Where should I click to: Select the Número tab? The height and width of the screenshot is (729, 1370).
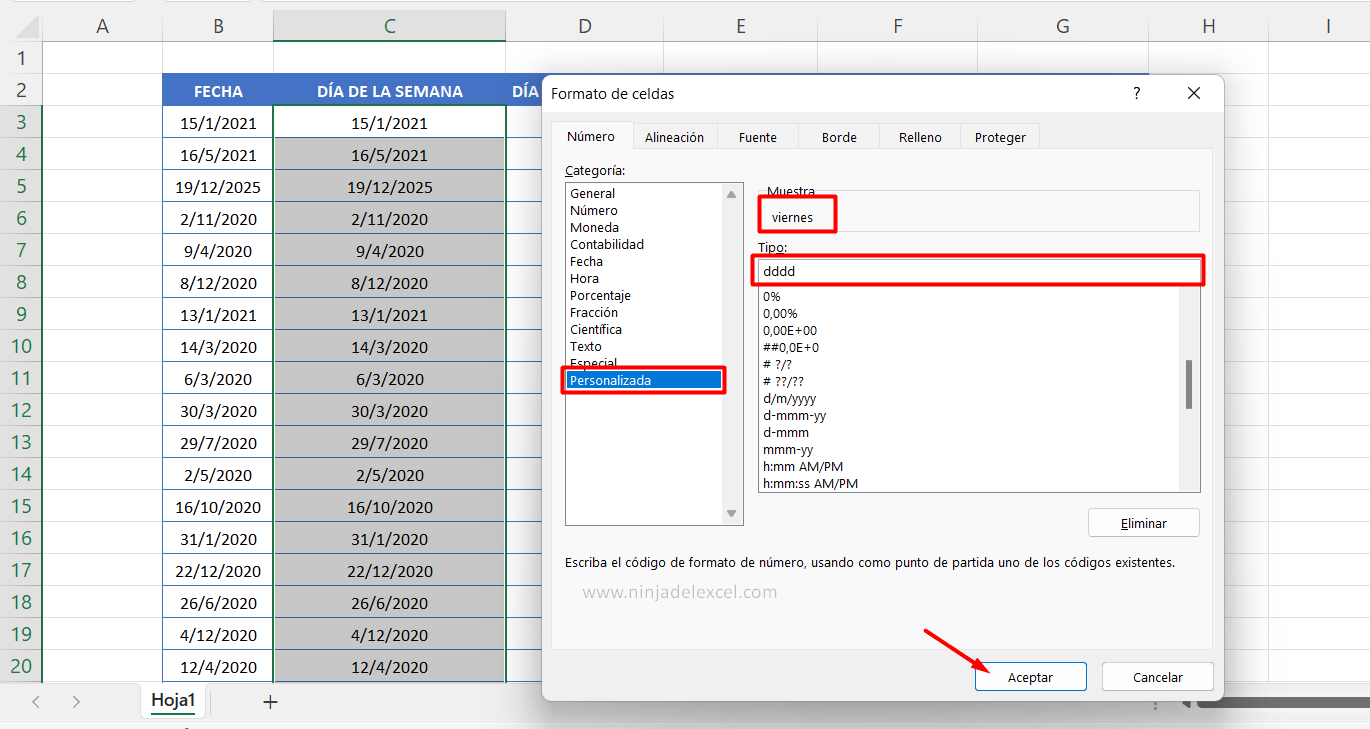point(591,136)
